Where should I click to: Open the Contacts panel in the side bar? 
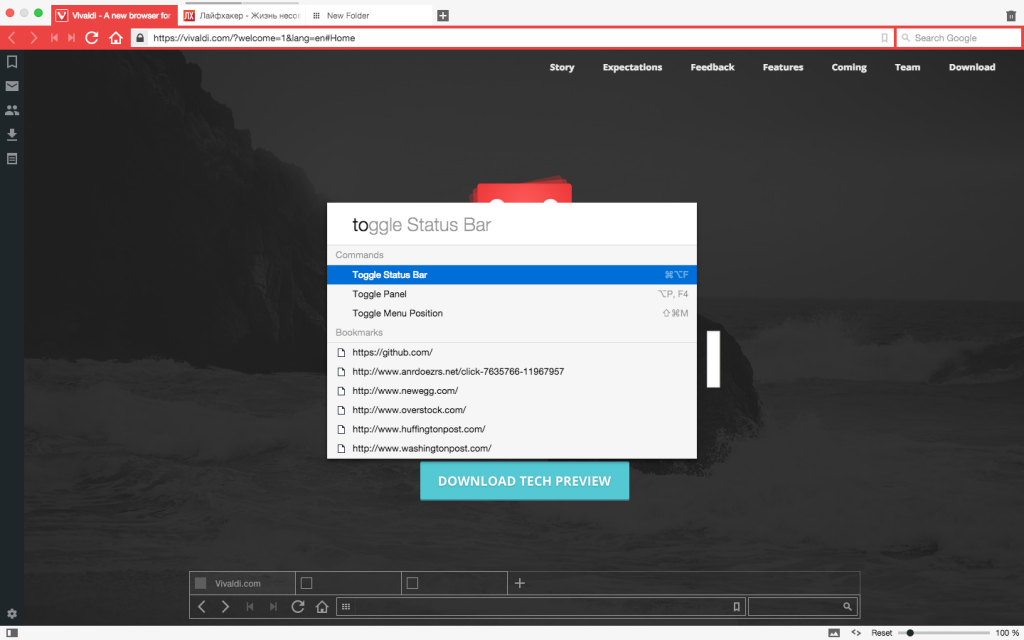(12, 110)
